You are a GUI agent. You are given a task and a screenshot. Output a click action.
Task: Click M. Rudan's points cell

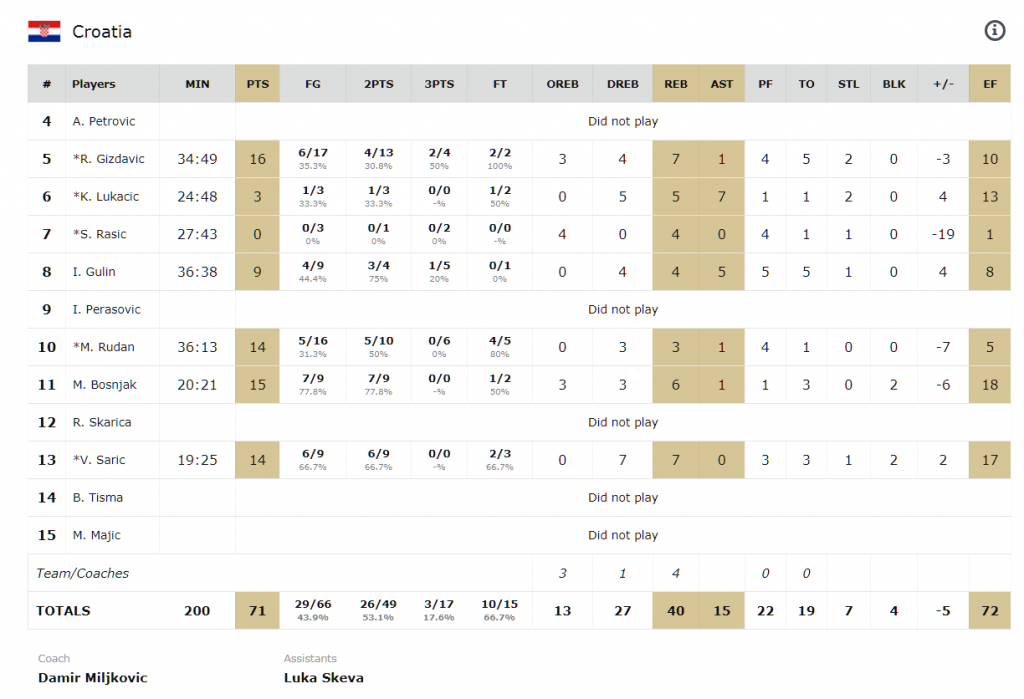258,347
